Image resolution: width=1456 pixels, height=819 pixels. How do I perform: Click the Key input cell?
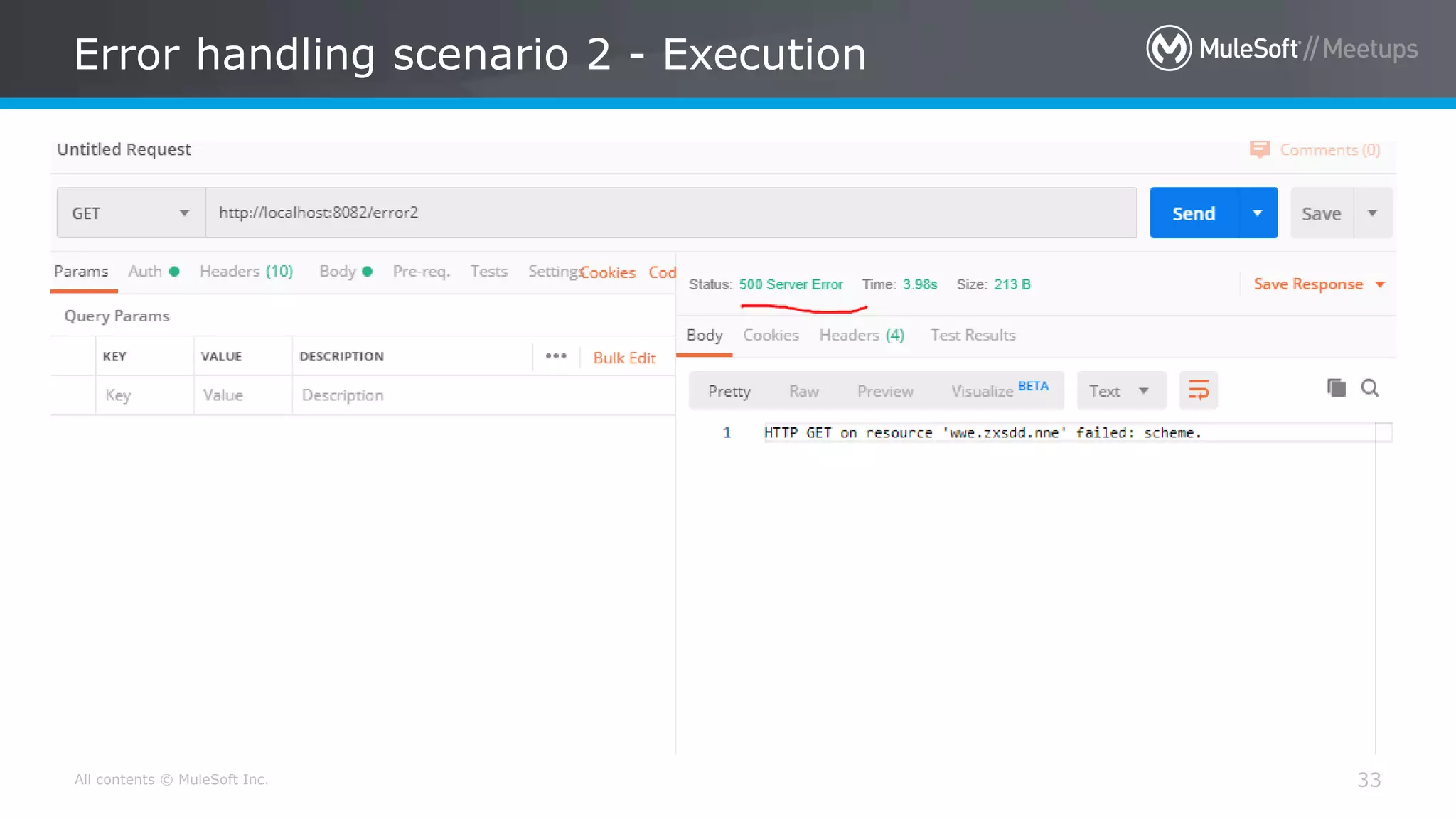[x=145, y=395]
